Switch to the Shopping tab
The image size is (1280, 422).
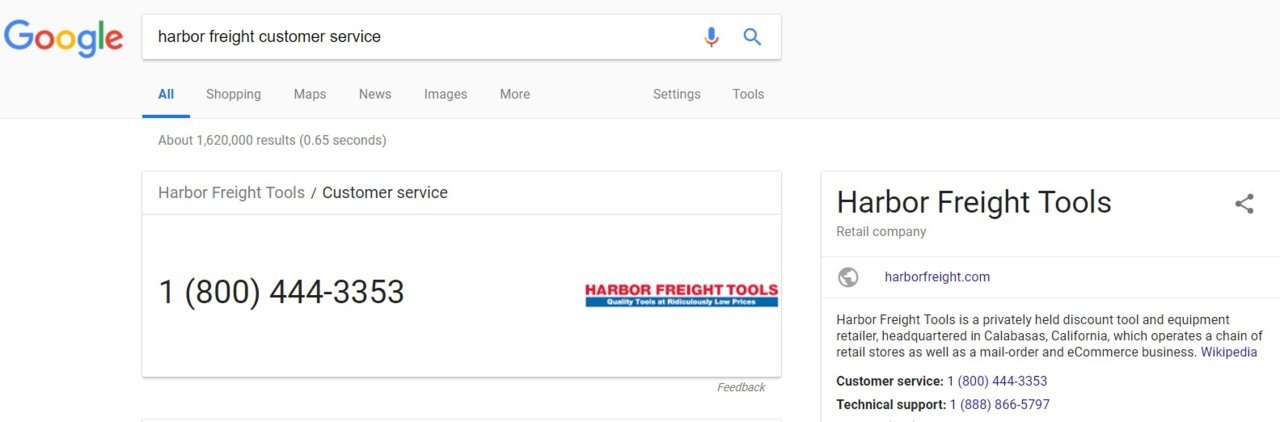pyautogui.click(x=233, y=94)
